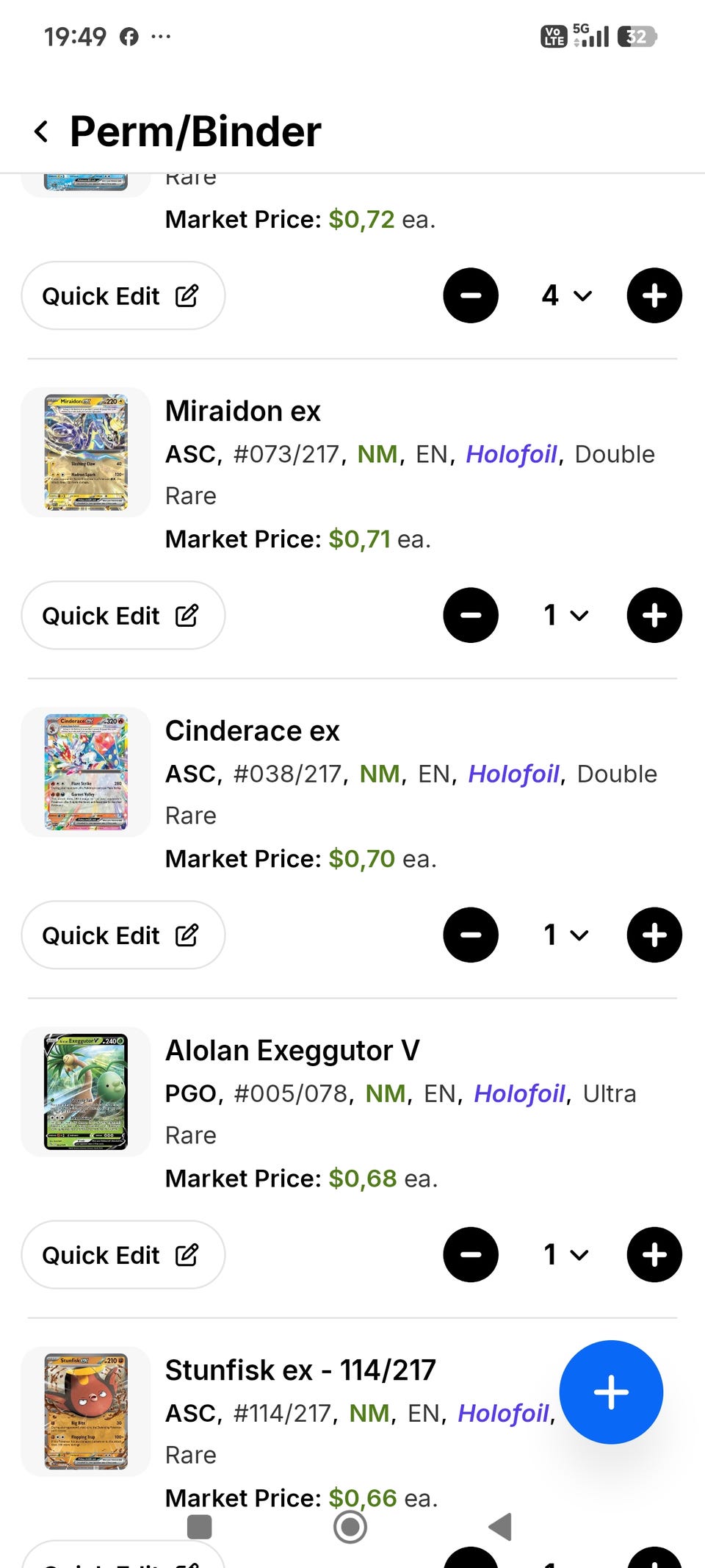The width and height of the screenshot is (705, 1568).
Task: Quick Edit the Miraidon ex entry
Action: coord(123,615)
